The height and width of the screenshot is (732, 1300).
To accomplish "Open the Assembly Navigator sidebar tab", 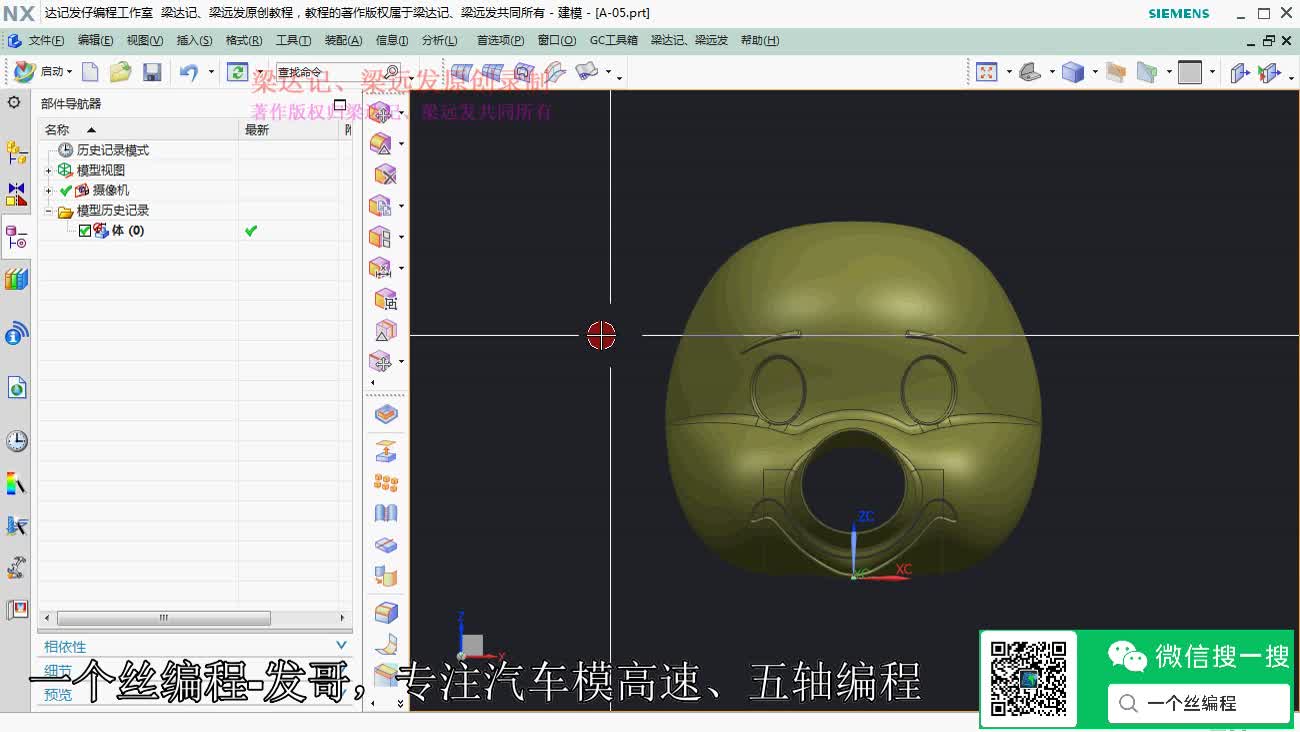I will pyautogui.click(x=16, y=153).
